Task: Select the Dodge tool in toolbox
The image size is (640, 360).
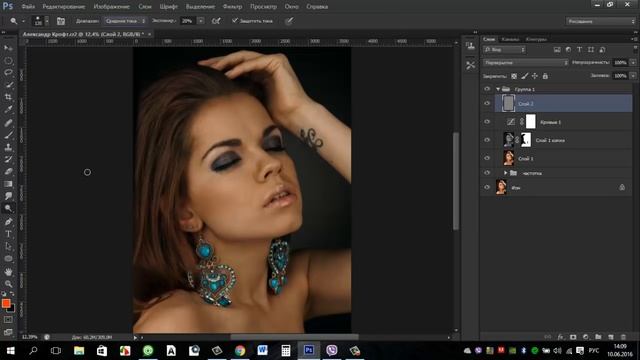Action: click(8, 209)
